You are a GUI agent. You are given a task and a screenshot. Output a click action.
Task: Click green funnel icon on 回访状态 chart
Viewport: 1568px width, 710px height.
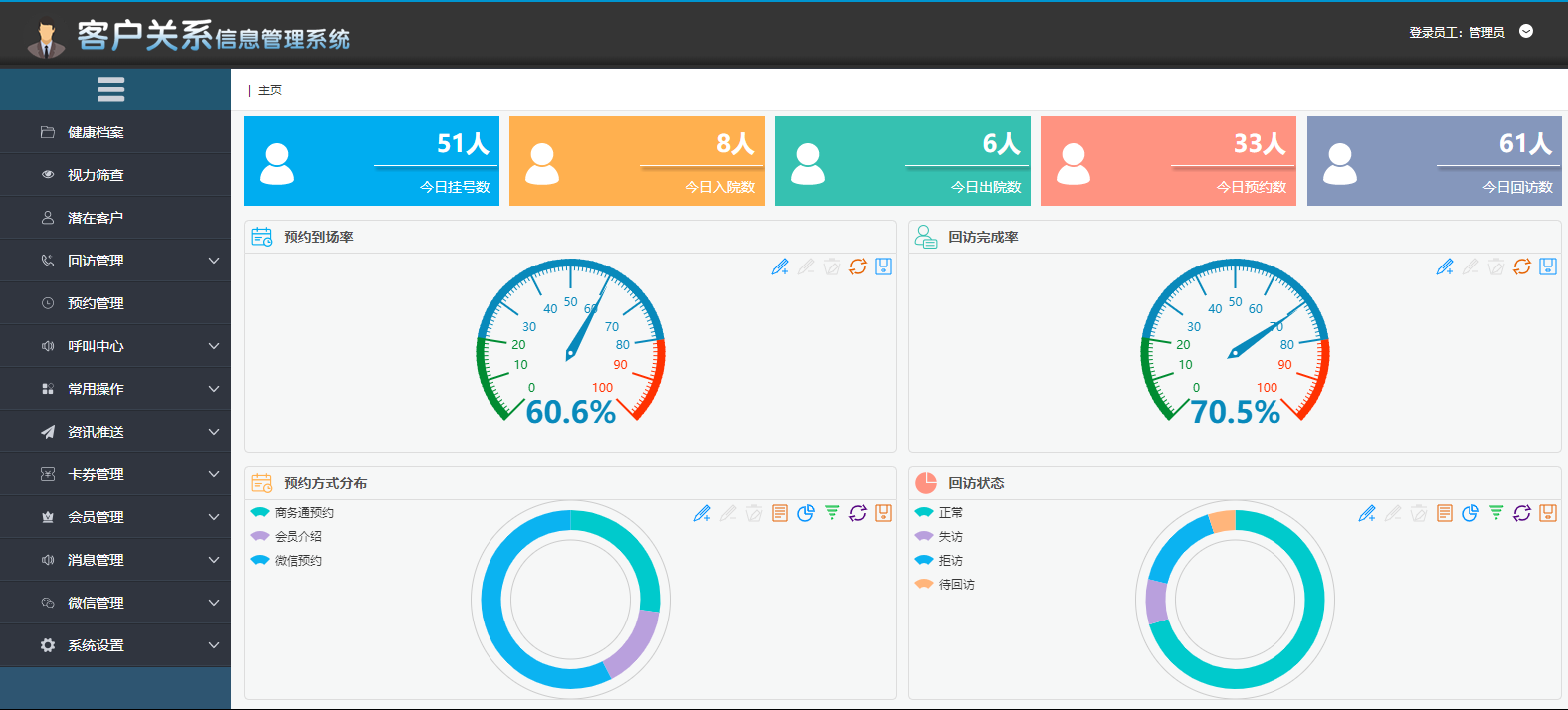1496,513
